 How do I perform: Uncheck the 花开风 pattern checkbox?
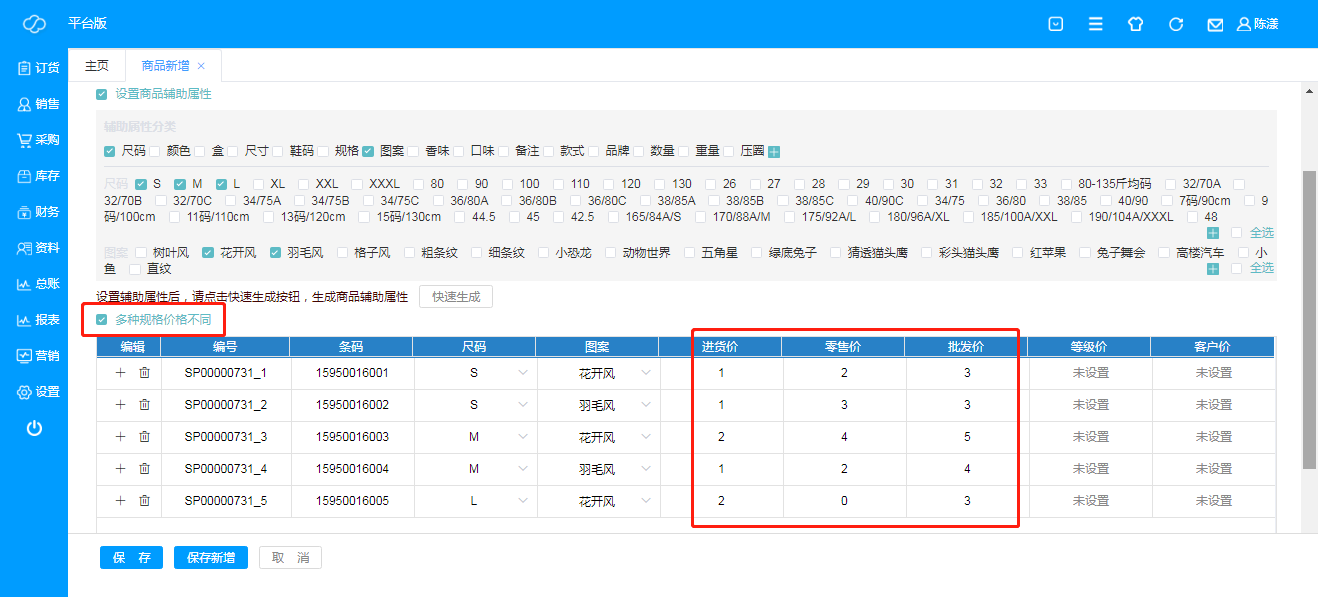coord(208,253)
